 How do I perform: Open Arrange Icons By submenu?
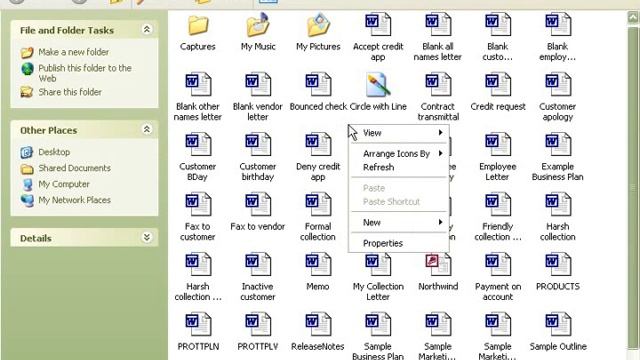click(399, 154)
